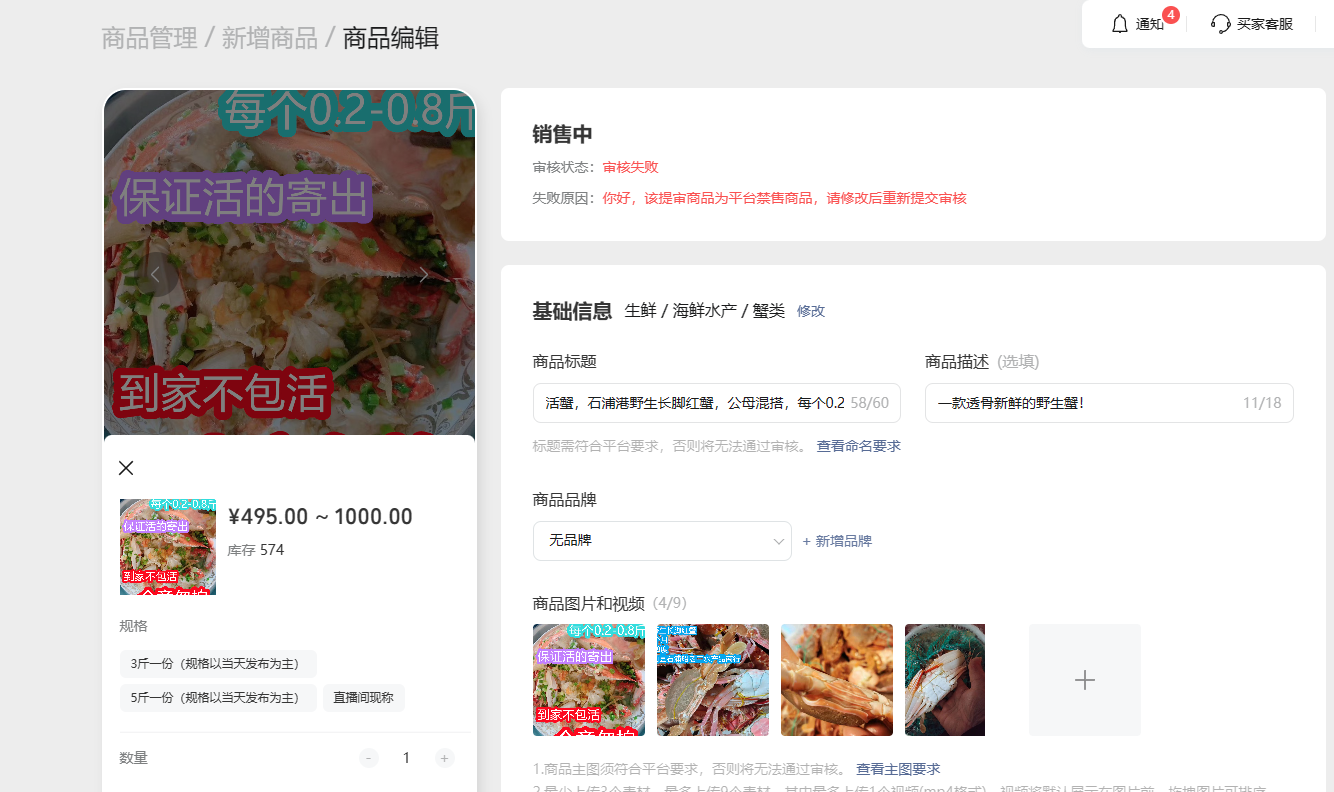The height and width of the screenshot is (792, 1334).
Task: Click the 库存 574 text
Action: [x=256, y=550]
